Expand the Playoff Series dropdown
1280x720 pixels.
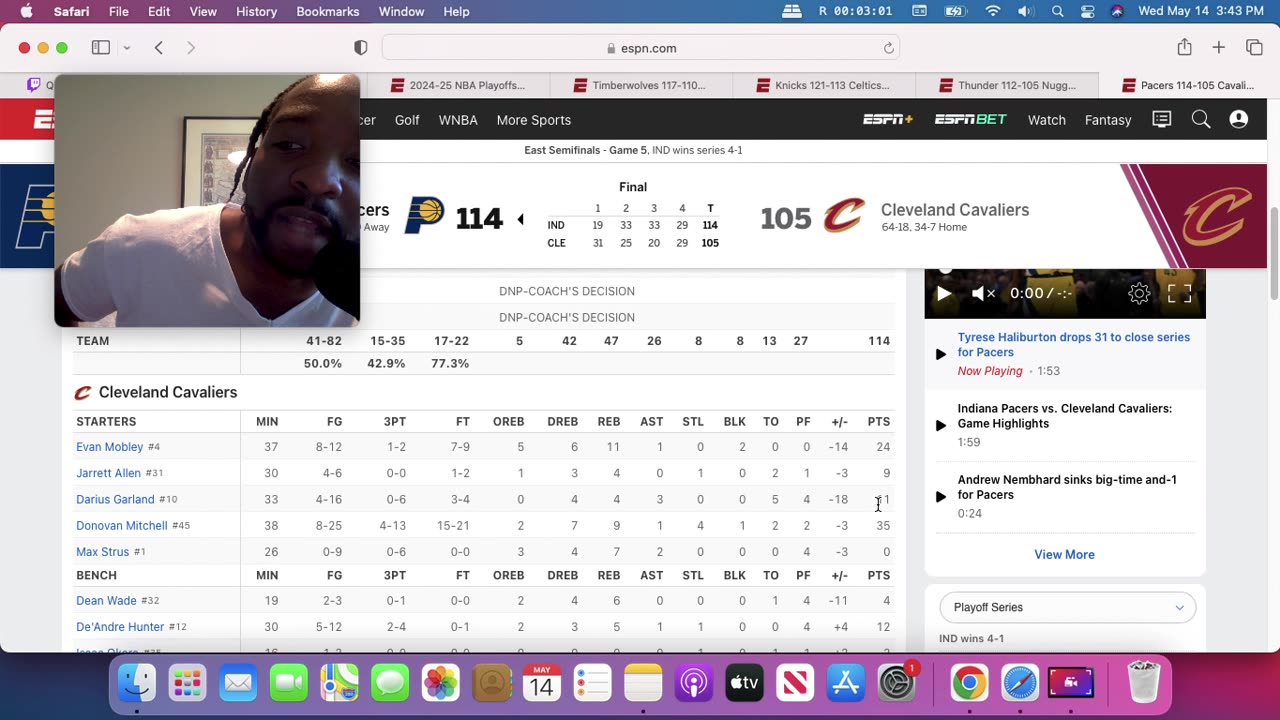[x=1067, y=607]
